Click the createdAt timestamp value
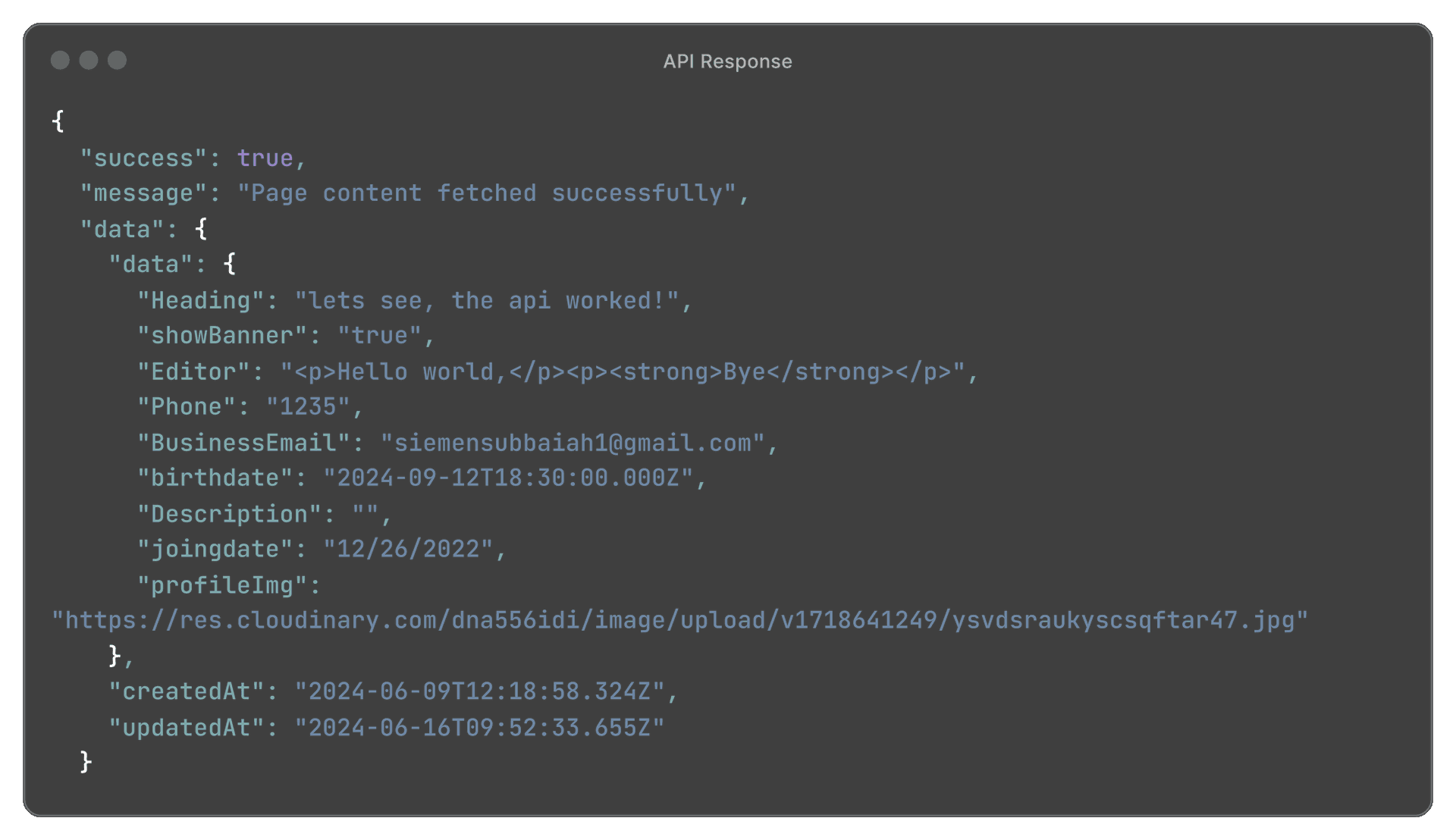 pyautogui.click(x=479, y=691)
